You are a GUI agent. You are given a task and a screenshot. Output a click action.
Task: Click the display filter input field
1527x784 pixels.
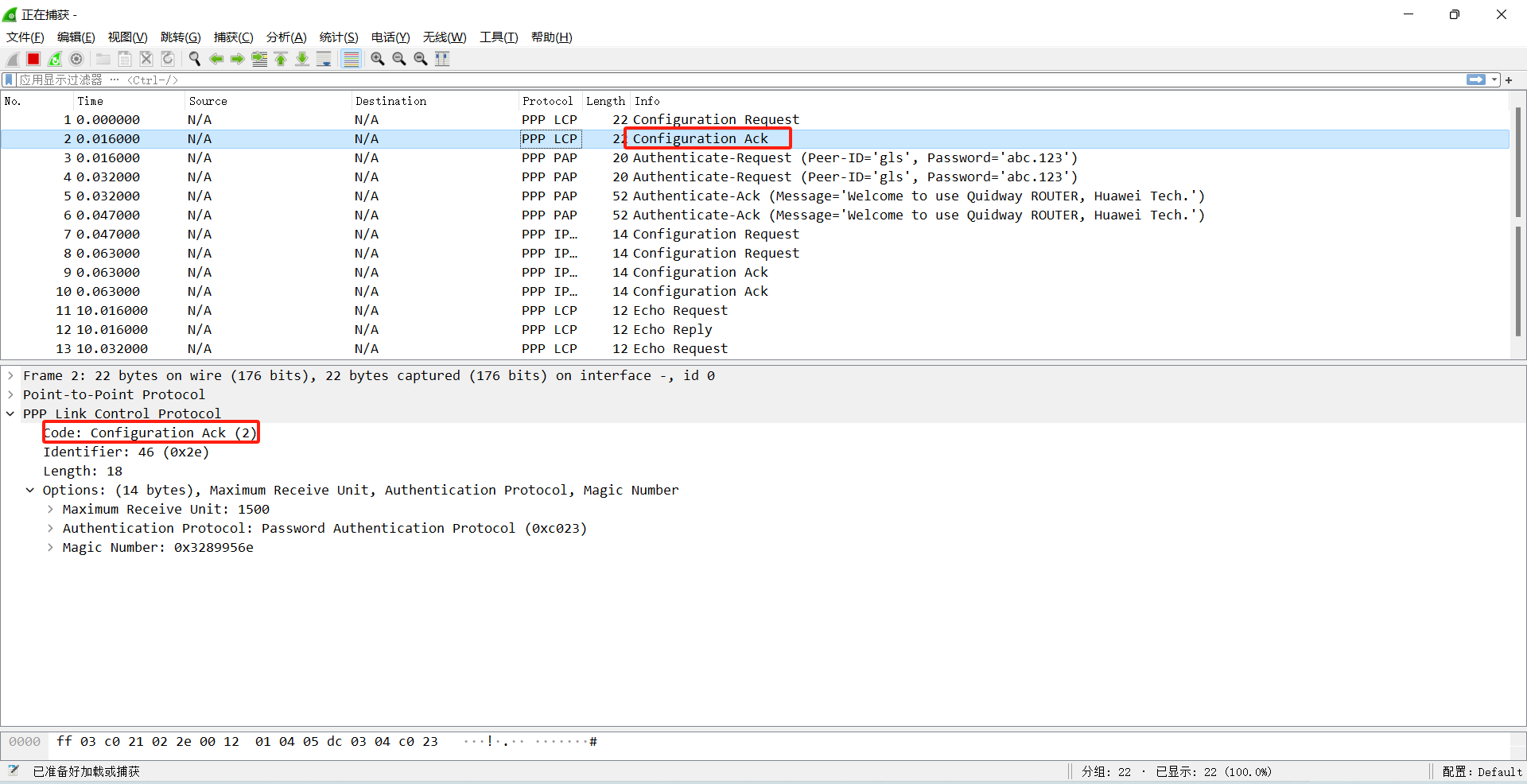[x=740, y=80]
